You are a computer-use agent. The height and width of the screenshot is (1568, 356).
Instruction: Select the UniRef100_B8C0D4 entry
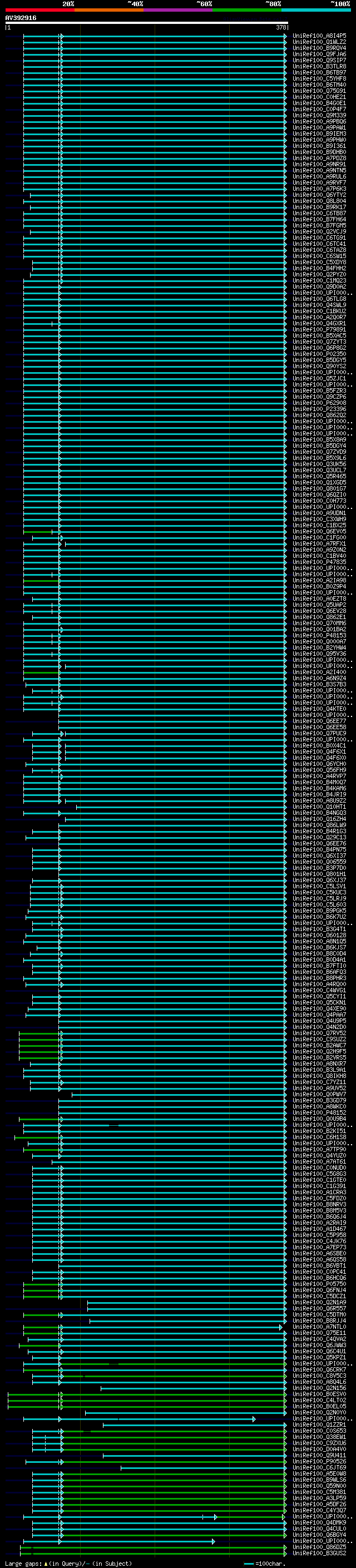[x=319, y=954]
